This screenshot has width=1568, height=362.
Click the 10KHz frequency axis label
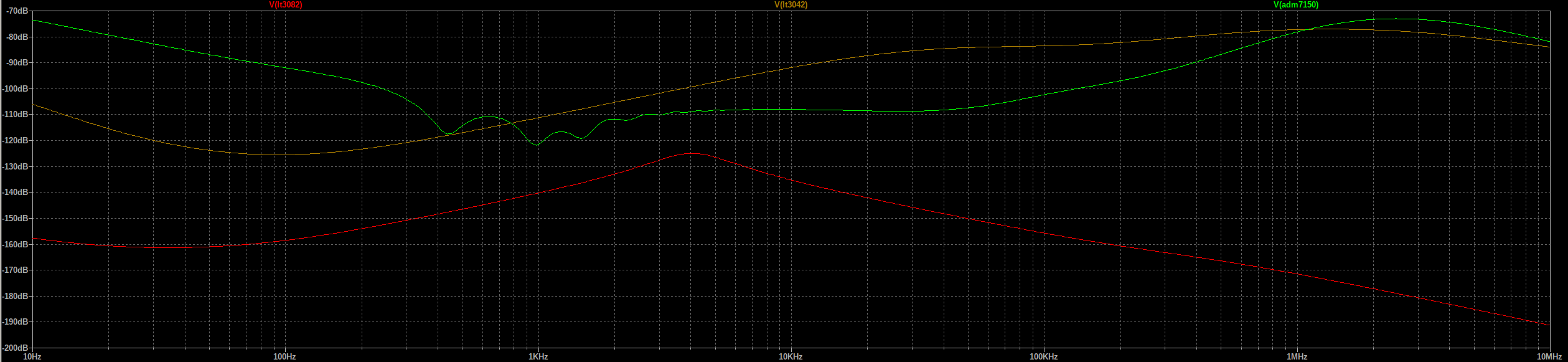(x=791, y=357)
